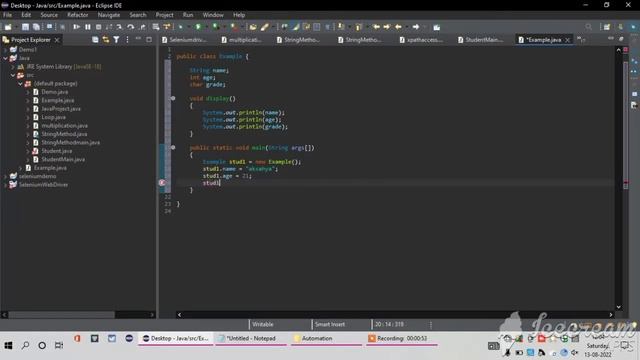Open the Source menu
Image resolution: width=640 pixels, height=360 pixels.
[x=49, y=15]
